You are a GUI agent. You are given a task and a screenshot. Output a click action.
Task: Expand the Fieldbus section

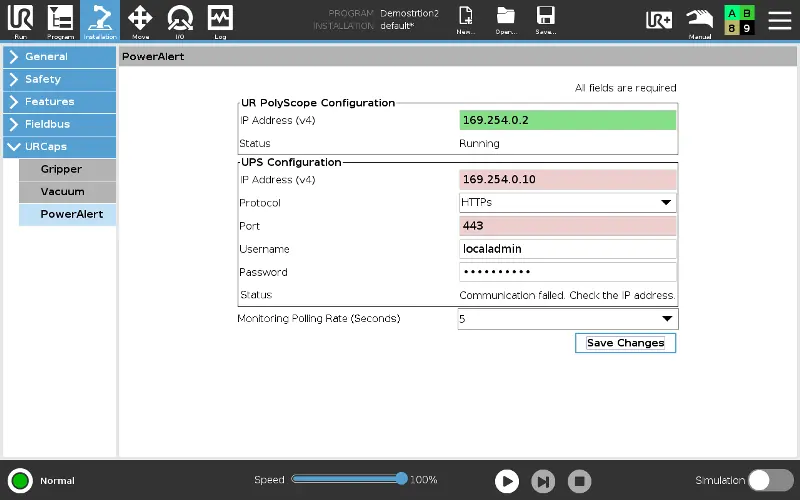[x=60, y=124]
